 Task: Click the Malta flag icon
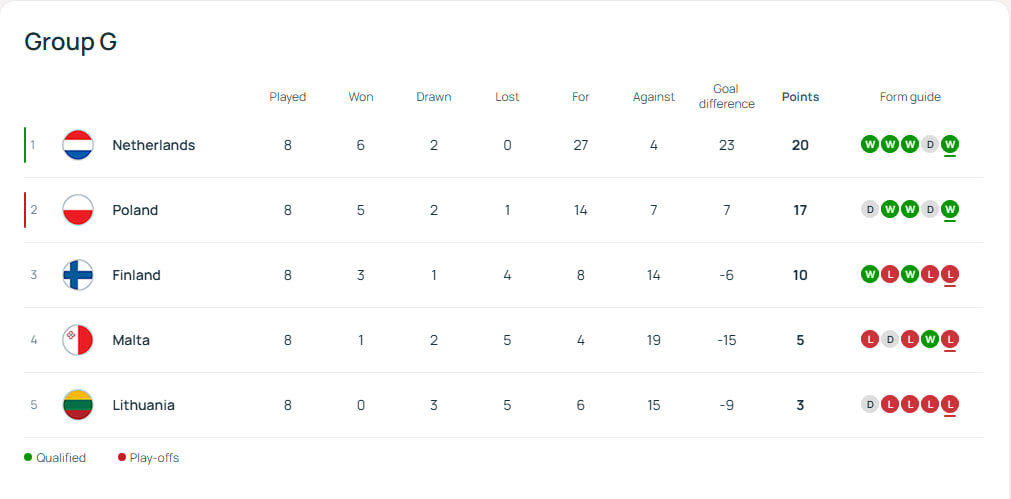78,340
